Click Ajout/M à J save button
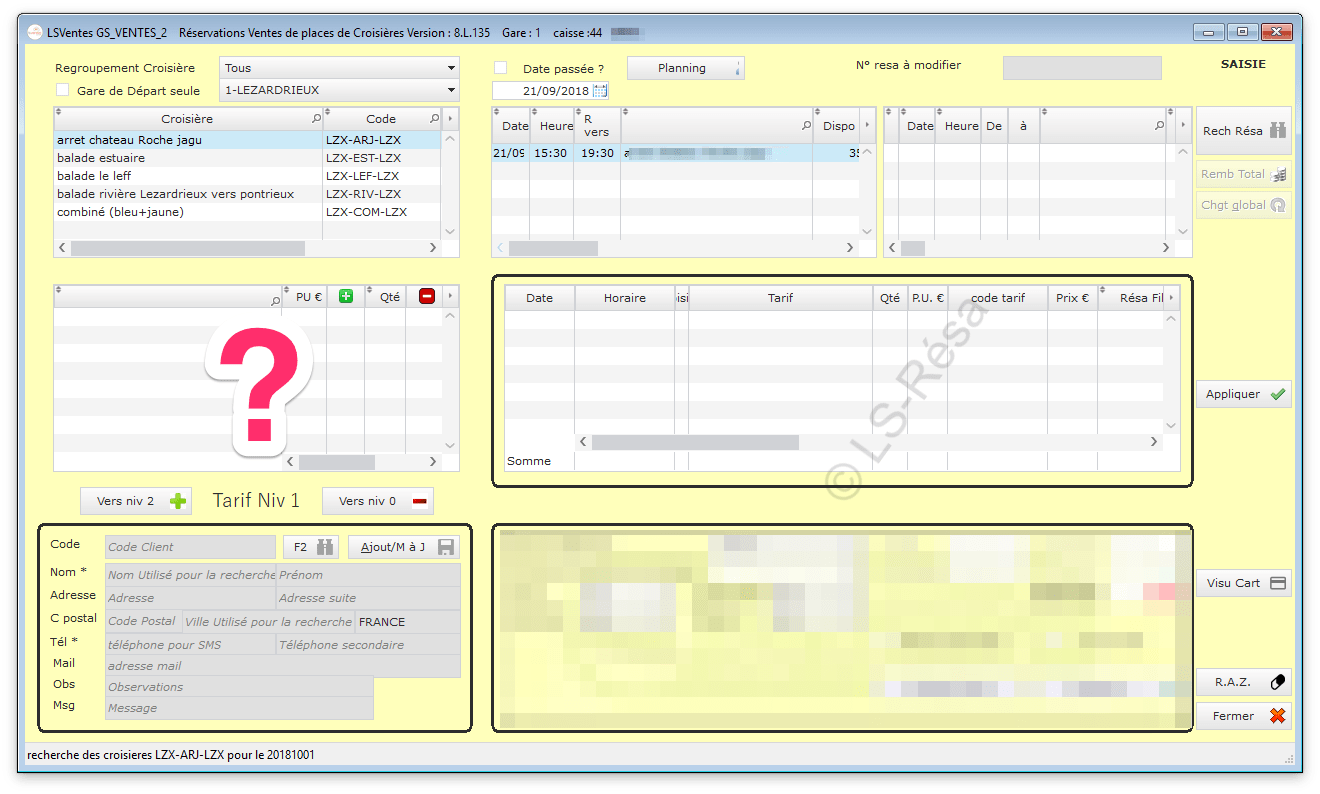1320x794 pixels. point(406,547)
